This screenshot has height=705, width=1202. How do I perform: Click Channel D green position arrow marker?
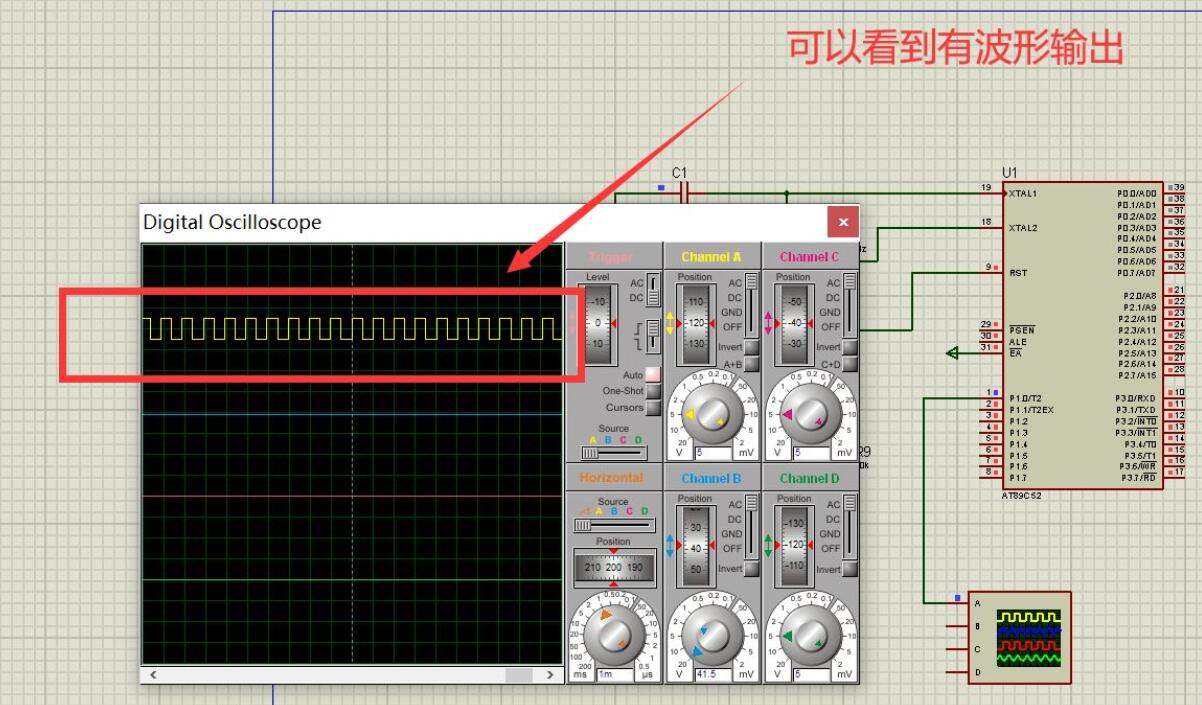click(x=769, y=546)
